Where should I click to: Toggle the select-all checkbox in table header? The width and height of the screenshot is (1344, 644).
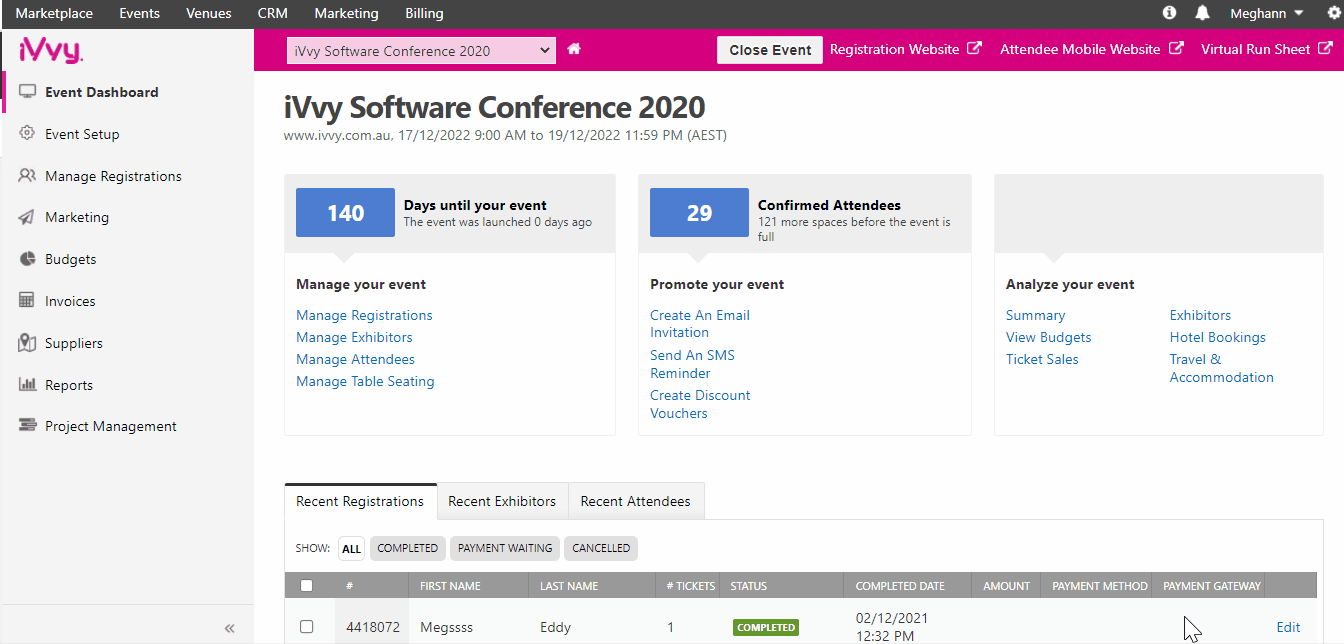pos(307,586)
